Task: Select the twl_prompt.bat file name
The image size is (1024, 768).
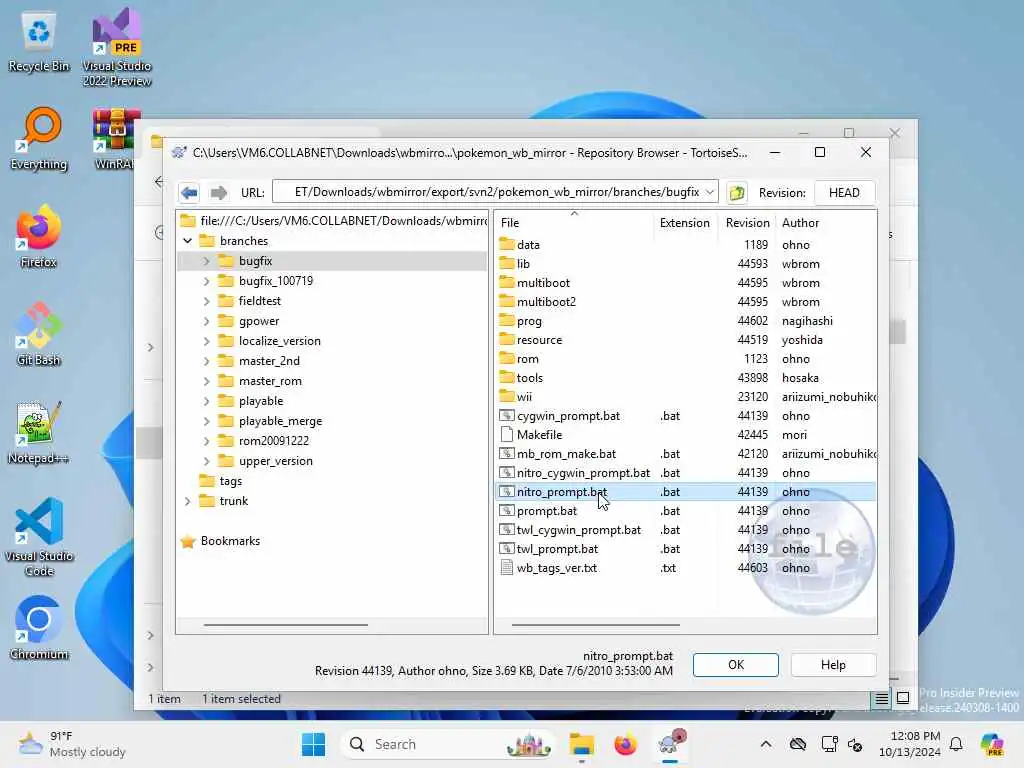Action: (557, 549)
